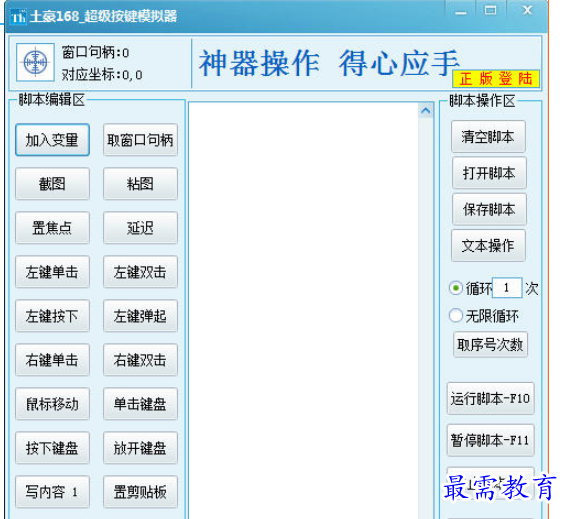Image resolution: width=565 pixels, height=519 pixels.
Task: Open the 文本操作 function
Action: coord(488,245)
